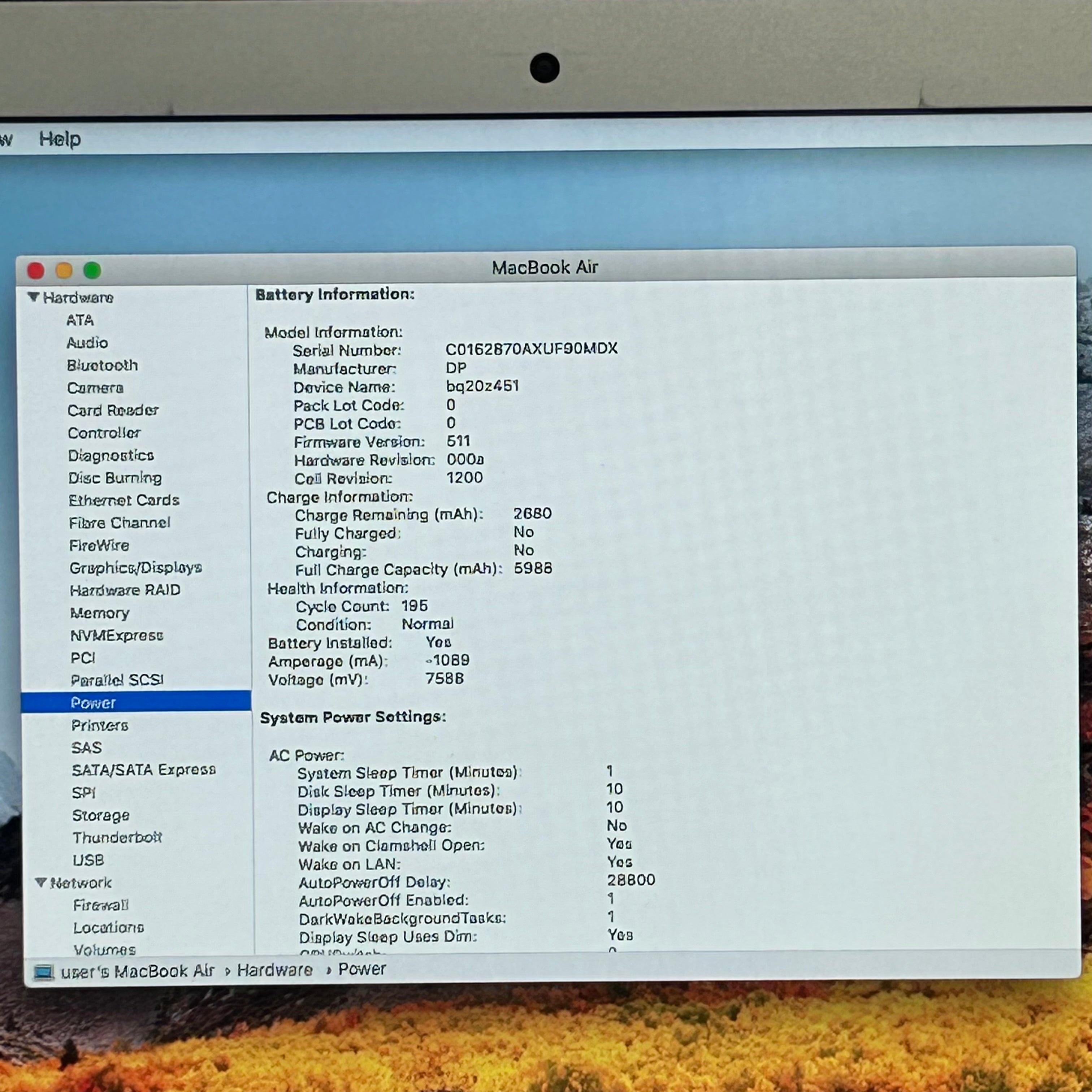
Task: Click Manufacturer value DP
Action: click(x=456, y=368)
